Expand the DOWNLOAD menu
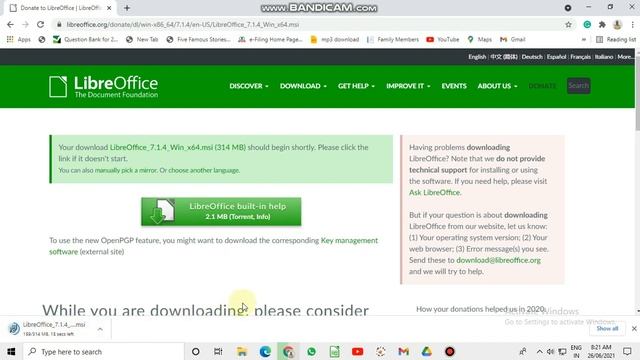Screen dimensions: 640x360 click(303, 86)
